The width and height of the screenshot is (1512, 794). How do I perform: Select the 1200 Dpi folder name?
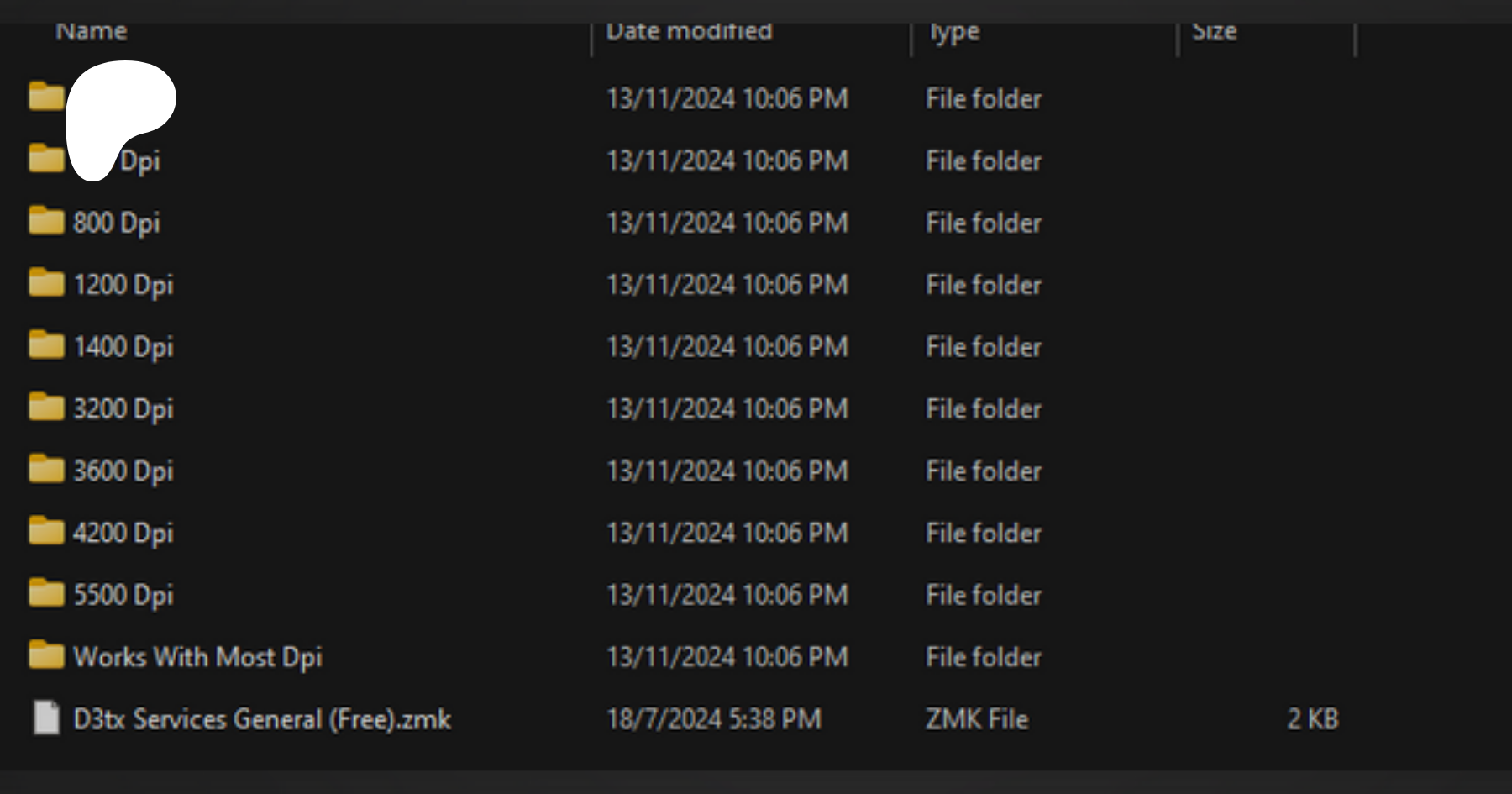(x=123, y=285)
